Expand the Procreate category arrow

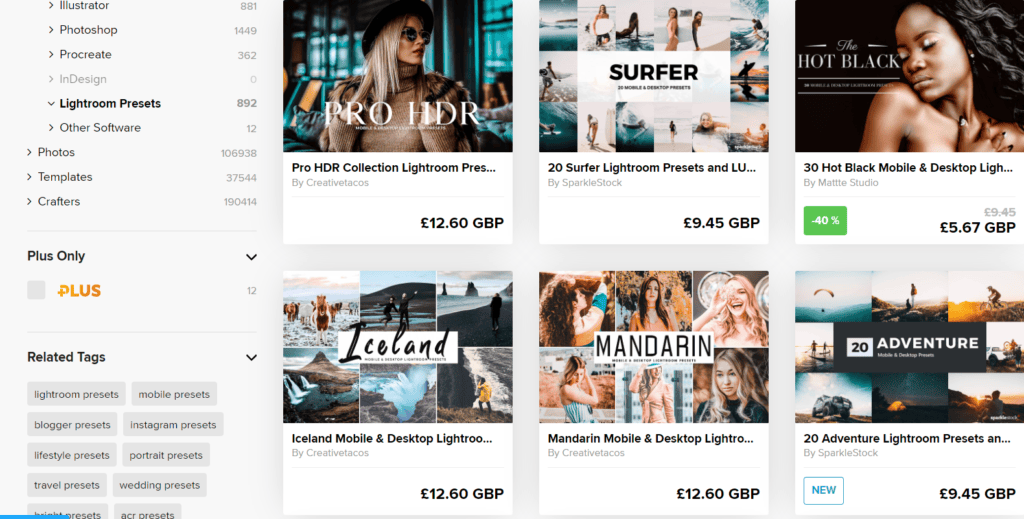pyautogui.click(x=51, y=55)
